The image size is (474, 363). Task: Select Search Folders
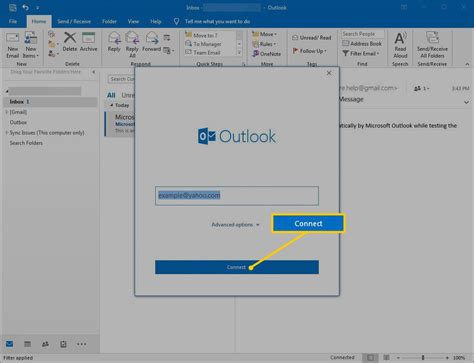26,143
